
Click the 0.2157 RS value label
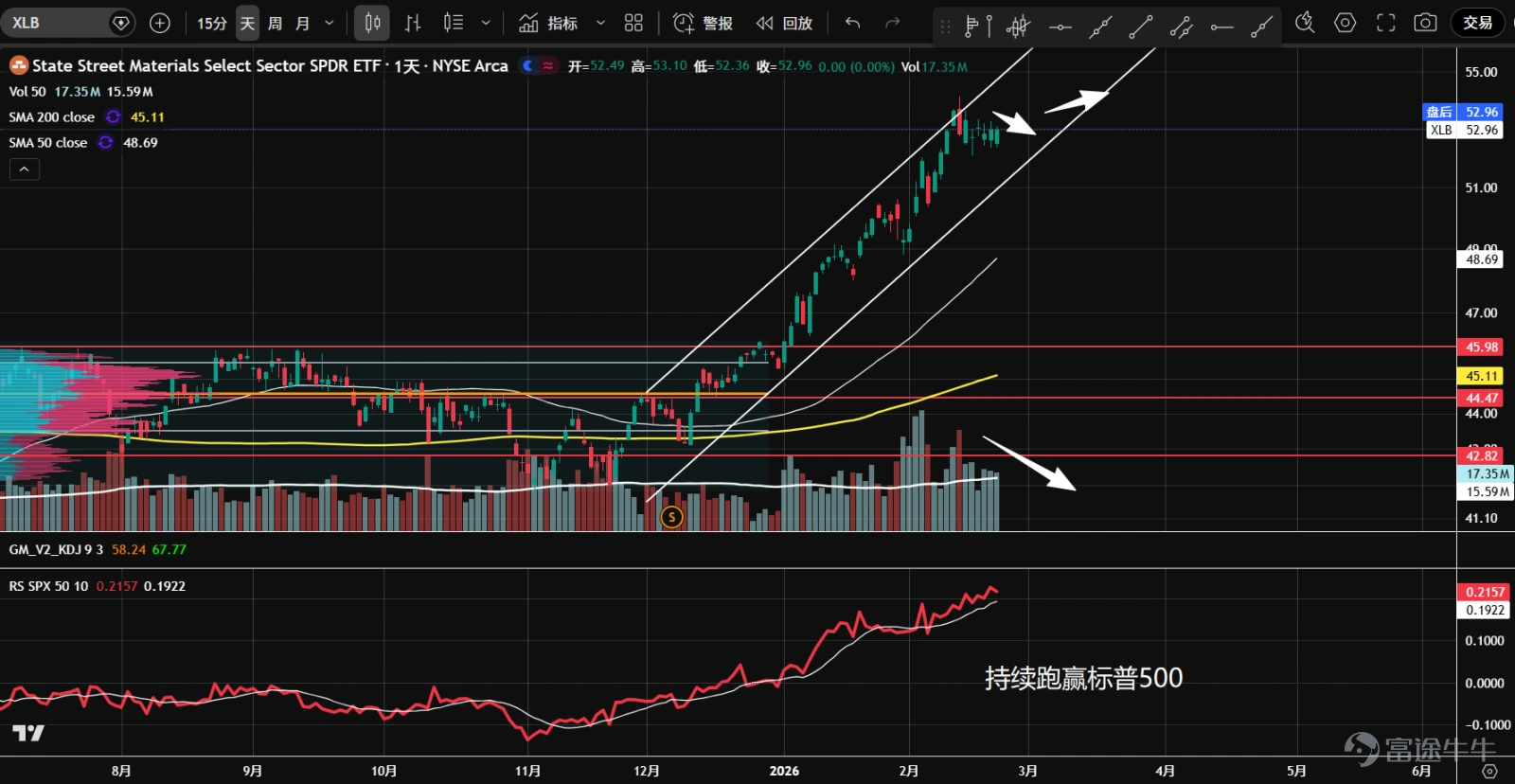pyautogui.click(x=1485, y=592)
